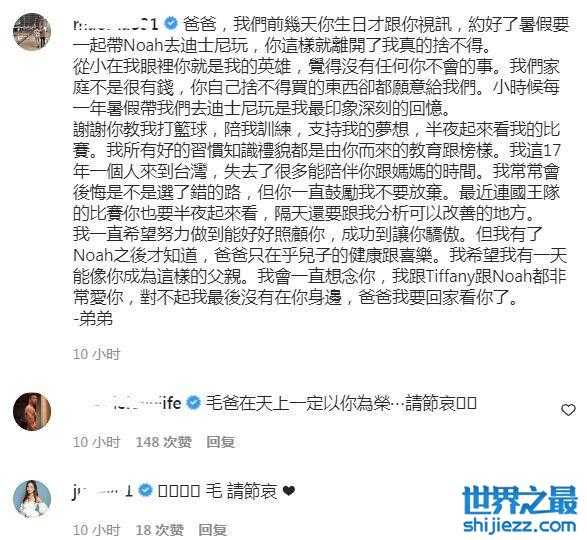Open second commenter's profile avatar

click(32, 411)
